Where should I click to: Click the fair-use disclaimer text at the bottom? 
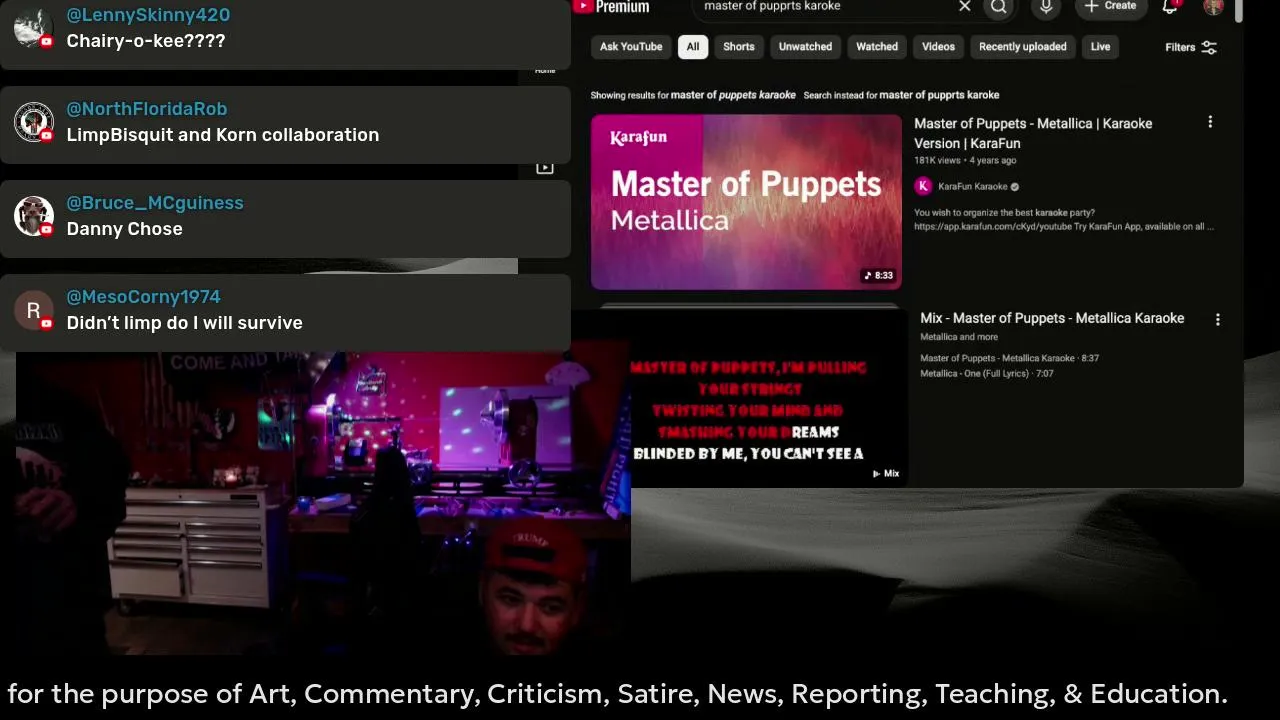617,694
